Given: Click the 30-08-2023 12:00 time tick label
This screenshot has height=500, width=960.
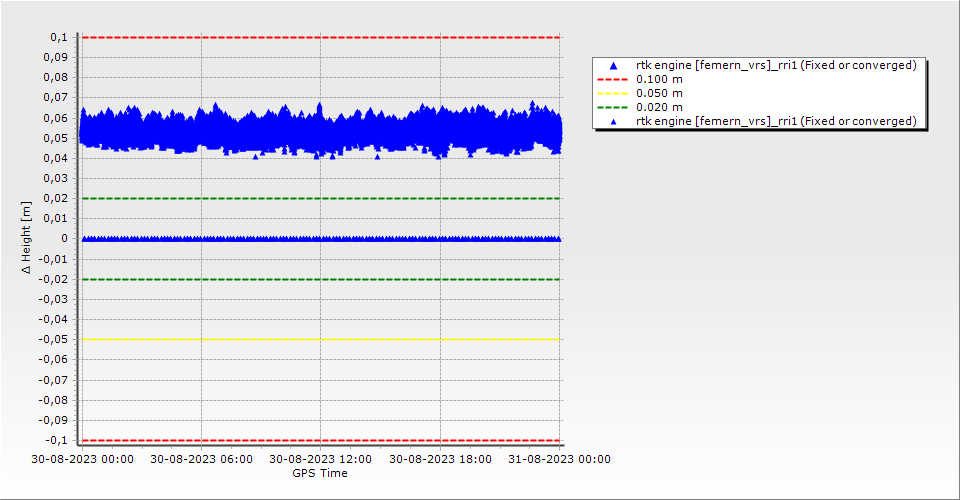Looking at the screenshot, I should pos(320,460).
